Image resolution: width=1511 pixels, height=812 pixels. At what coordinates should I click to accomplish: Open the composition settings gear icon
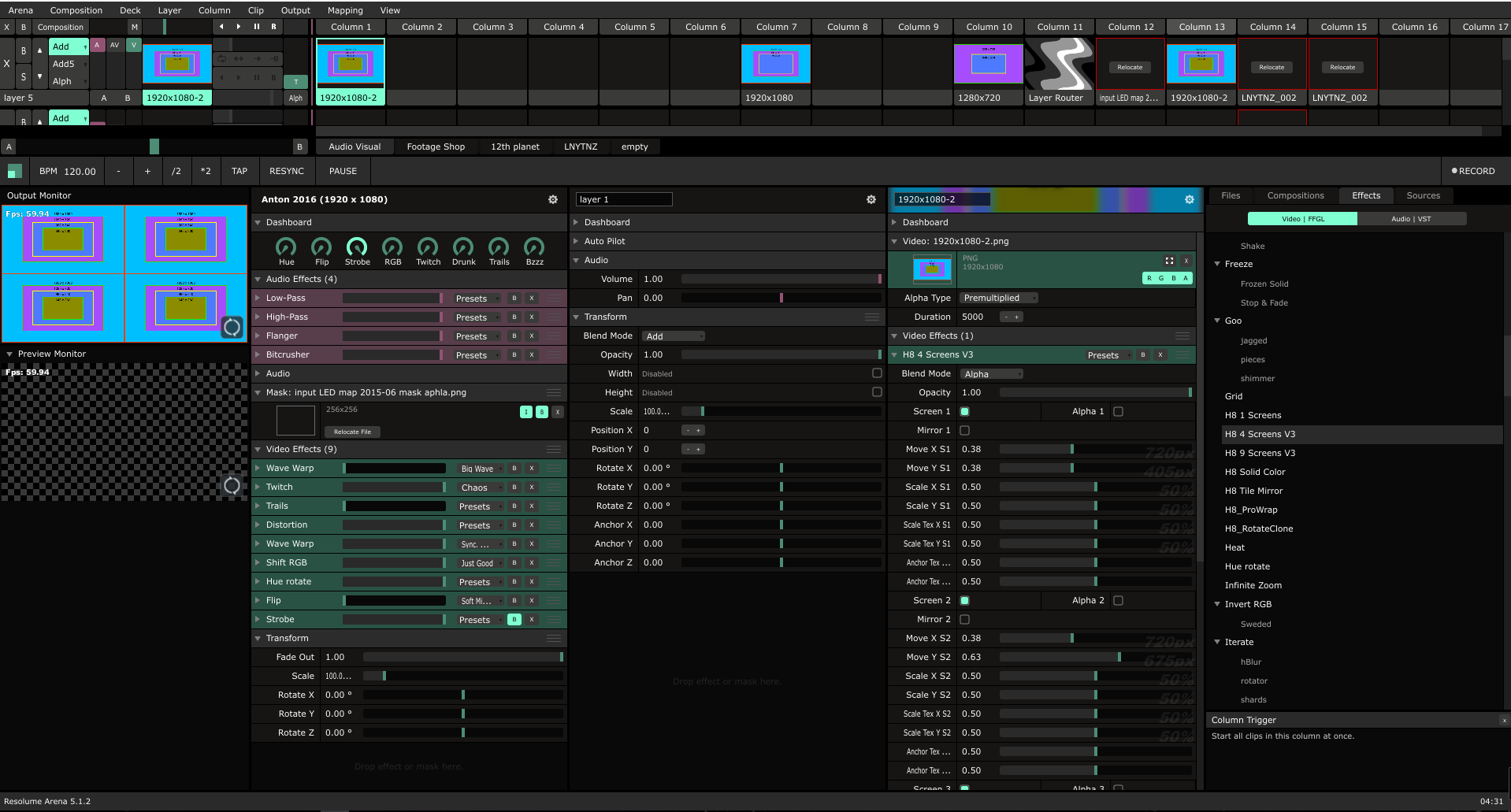point(553,200)
